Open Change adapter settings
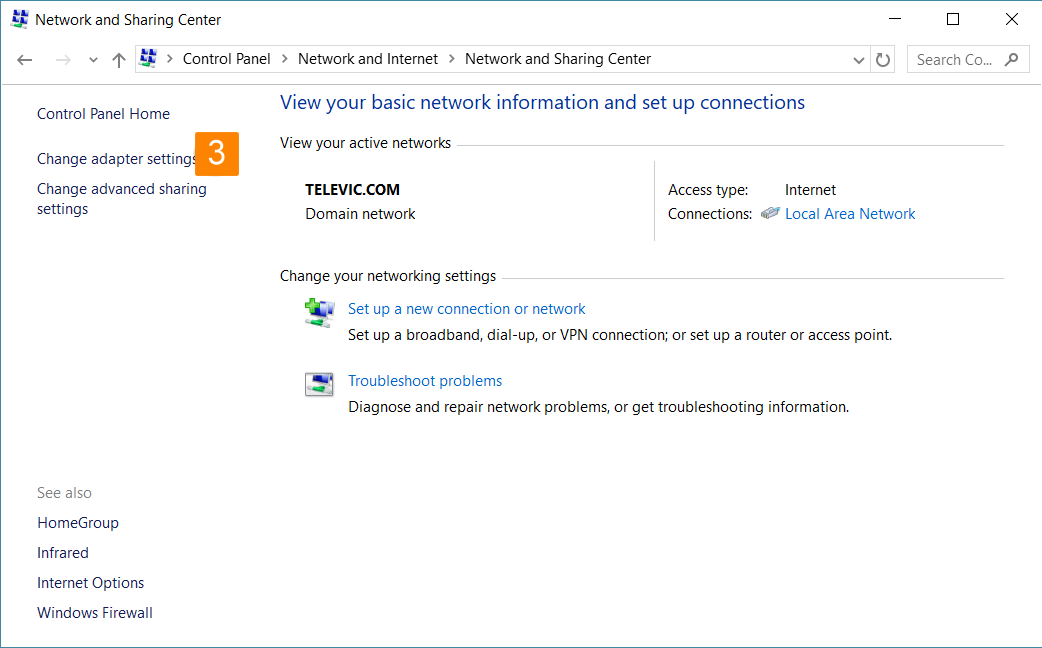Screen dimensions: 1042x648 pos(116,159)
